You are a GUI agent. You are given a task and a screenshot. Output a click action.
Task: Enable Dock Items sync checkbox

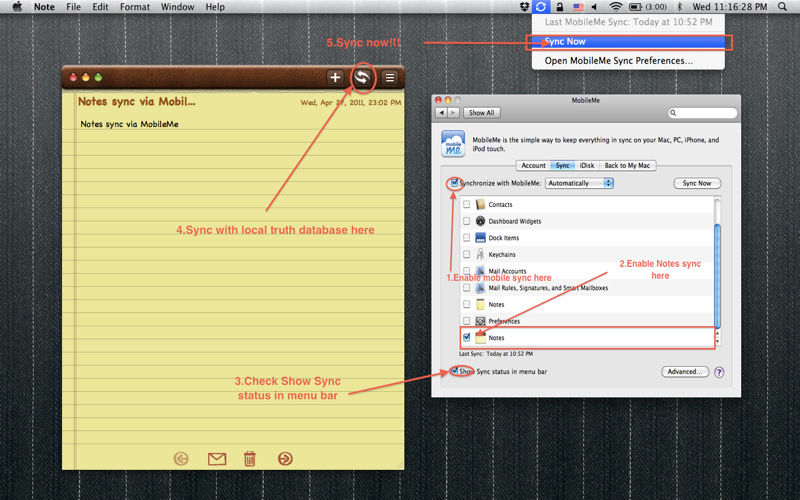coord(466,238)
